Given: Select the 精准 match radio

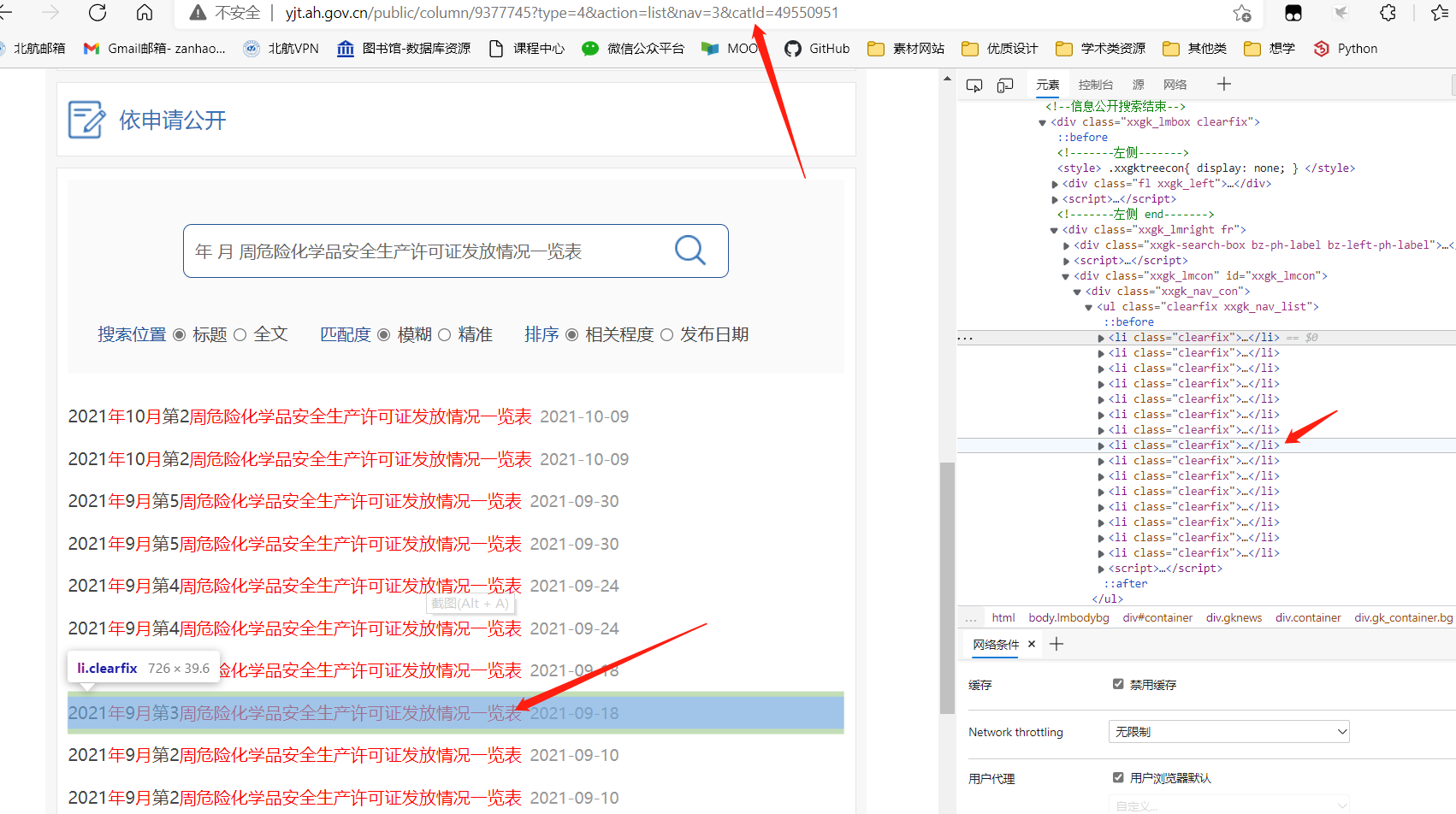Looking at the screenshot, I should click(x=445, y=335).
